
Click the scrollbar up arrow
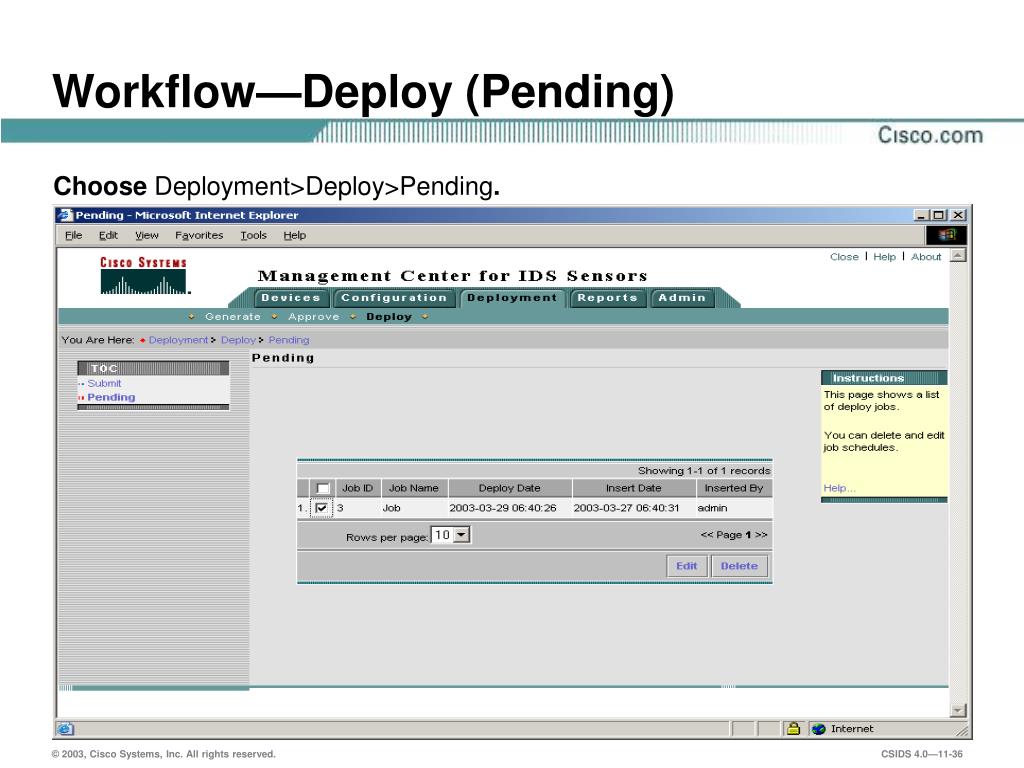958,255
